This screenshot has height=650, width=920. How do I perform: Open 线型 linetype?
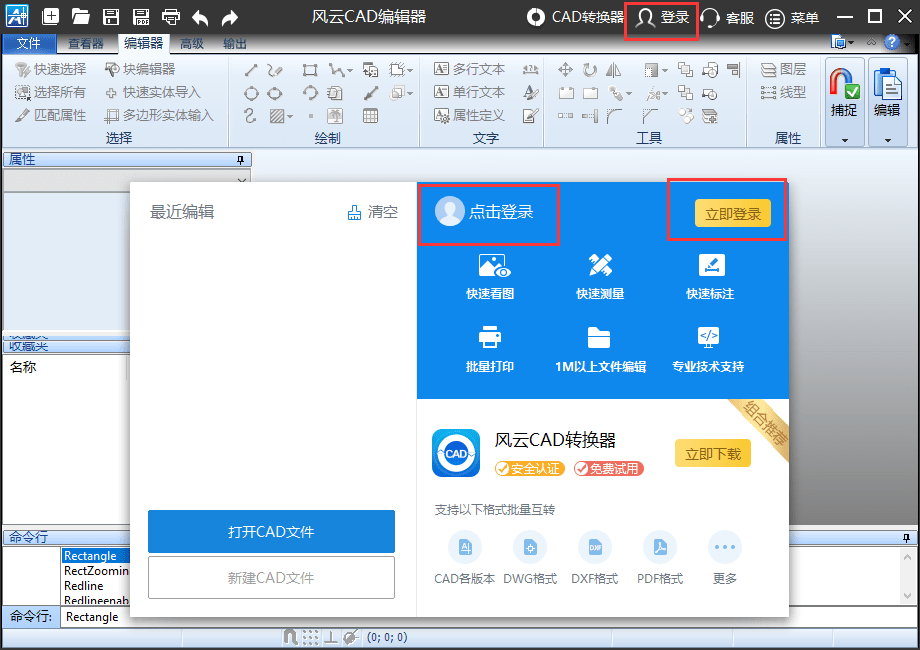tap(783, 92)
